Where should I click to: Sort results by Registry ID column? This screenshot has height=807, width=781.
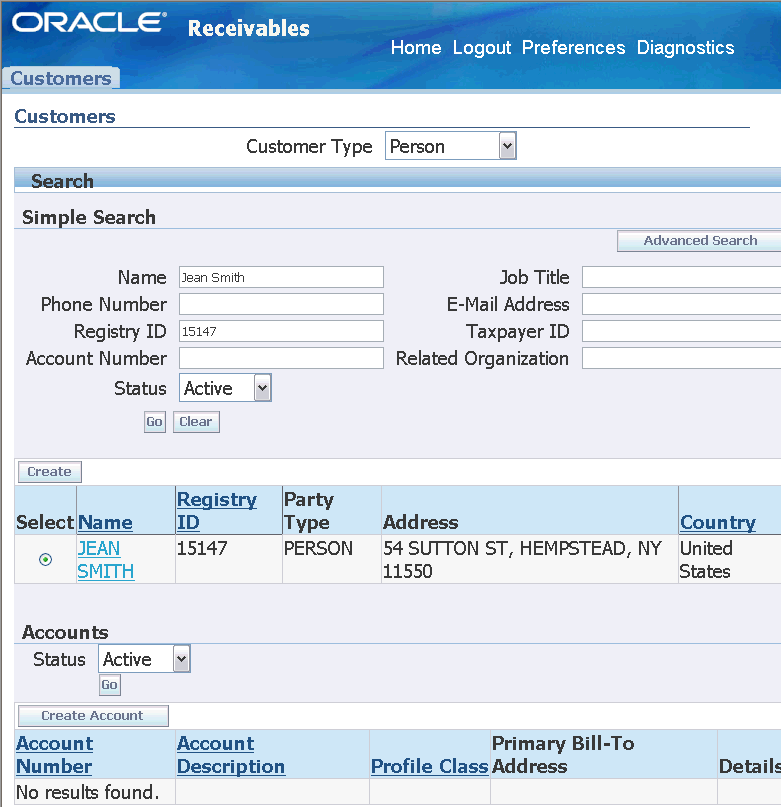coord(217,511)
